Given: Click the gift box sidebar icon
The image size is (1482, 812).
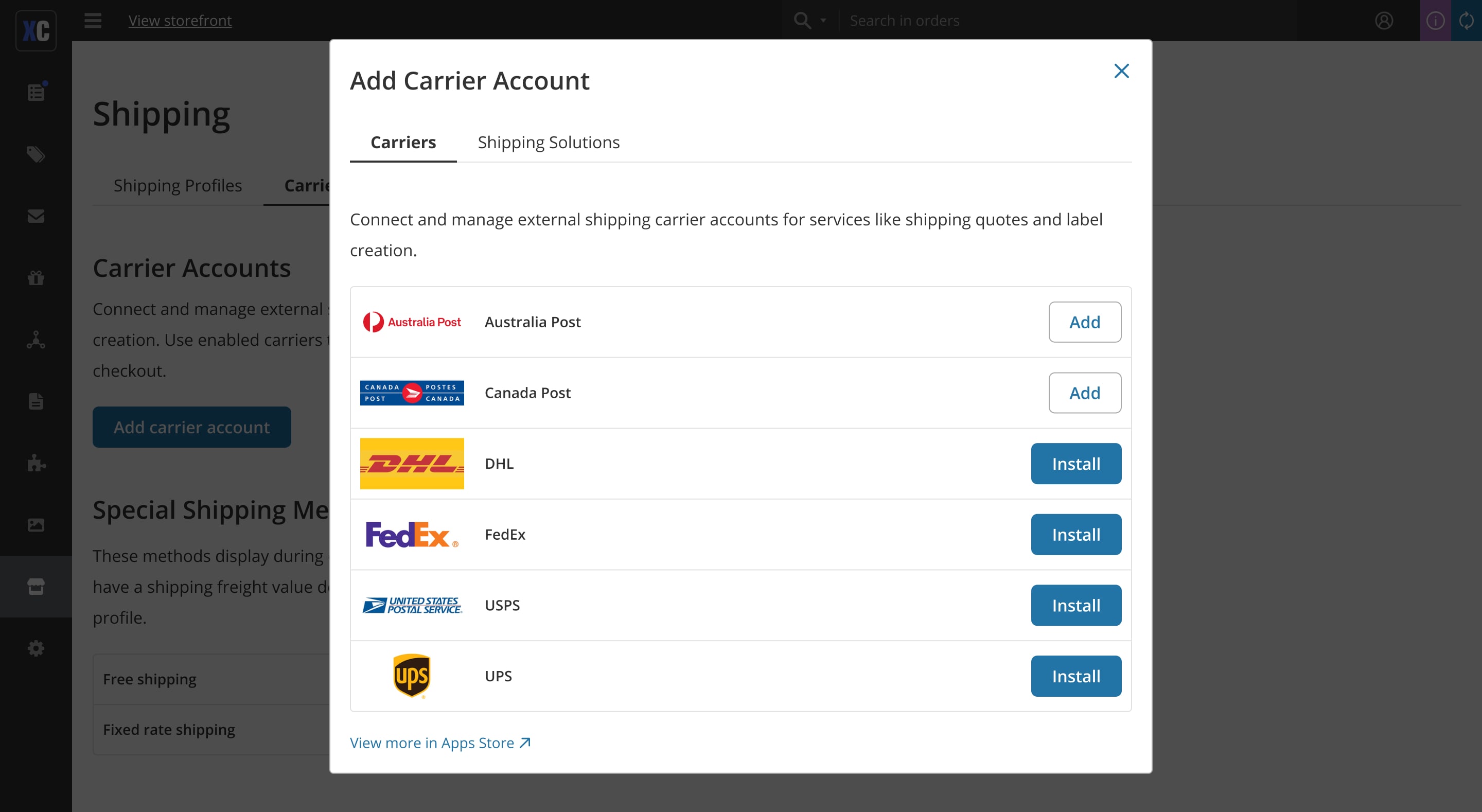Looking at the screenshot, I should coord(36,278).
